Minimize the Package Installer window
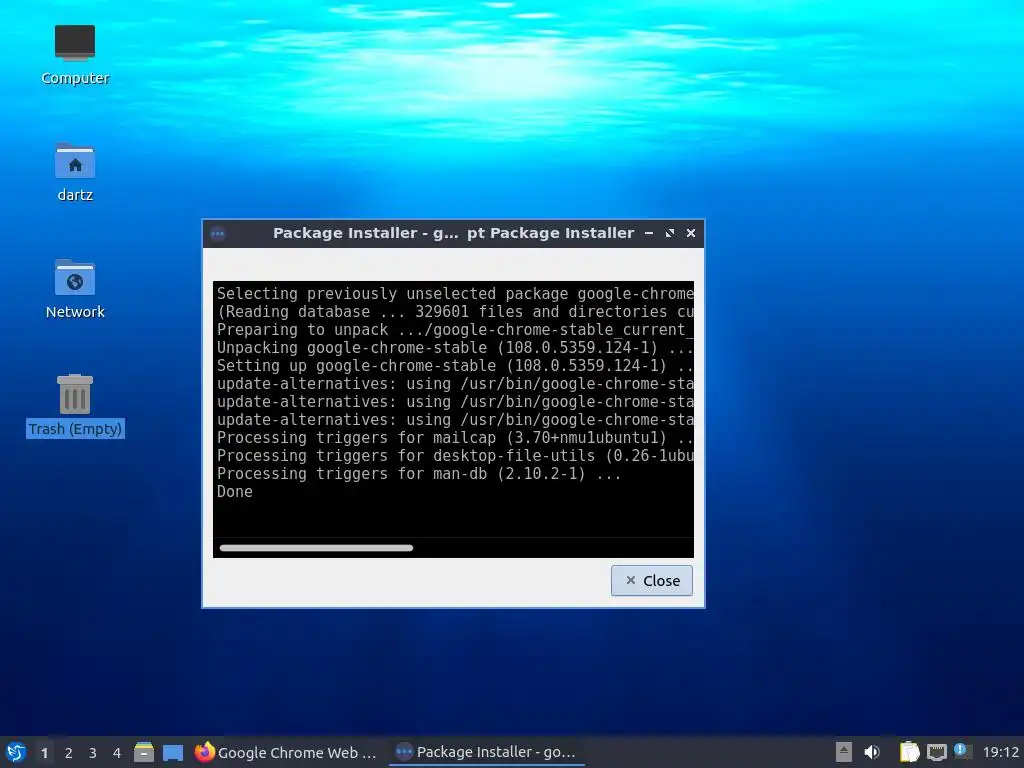Viewport: 1024px width, 768px height. (648, 233)
